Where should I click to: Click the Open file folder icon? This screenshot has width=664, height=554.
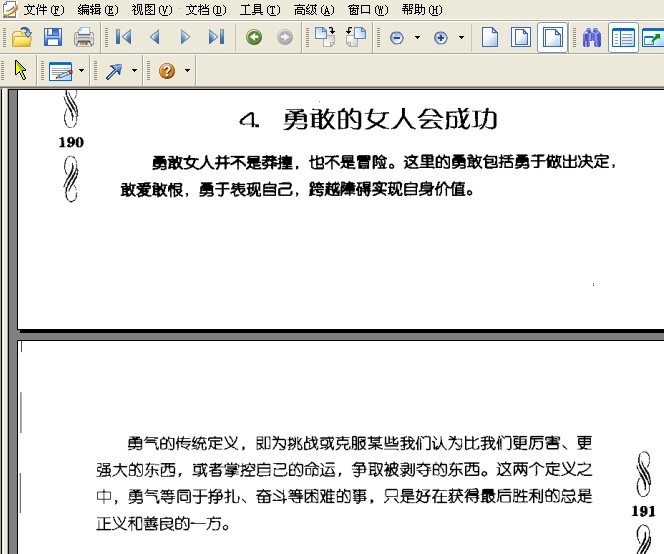(x=22, y=37)
